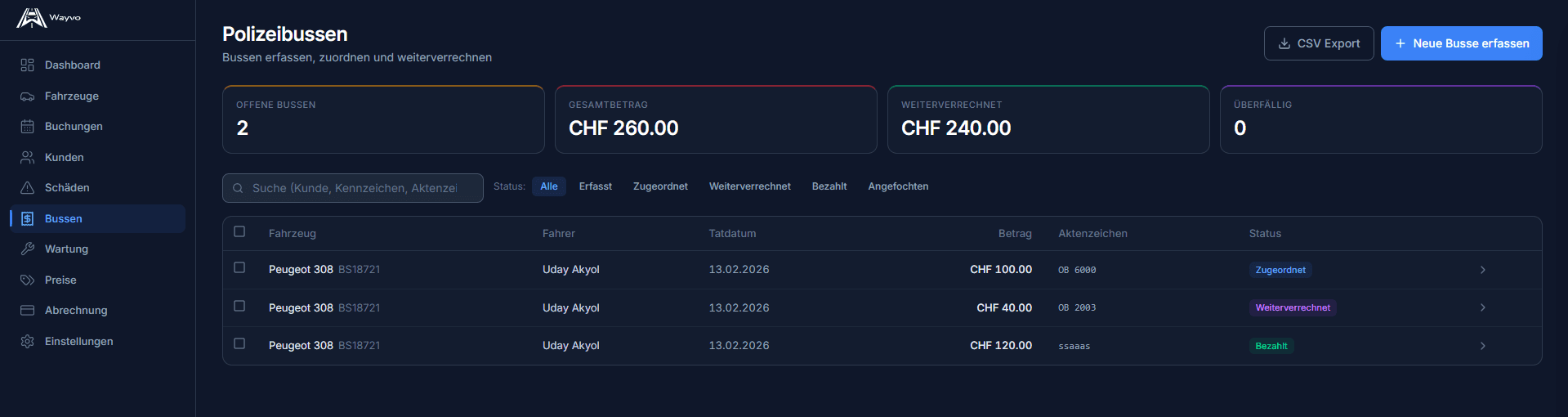This screenshot has width=1568, height=417.
Task: Click the Wartung wrench icon
Action: [x=27, y=249]
